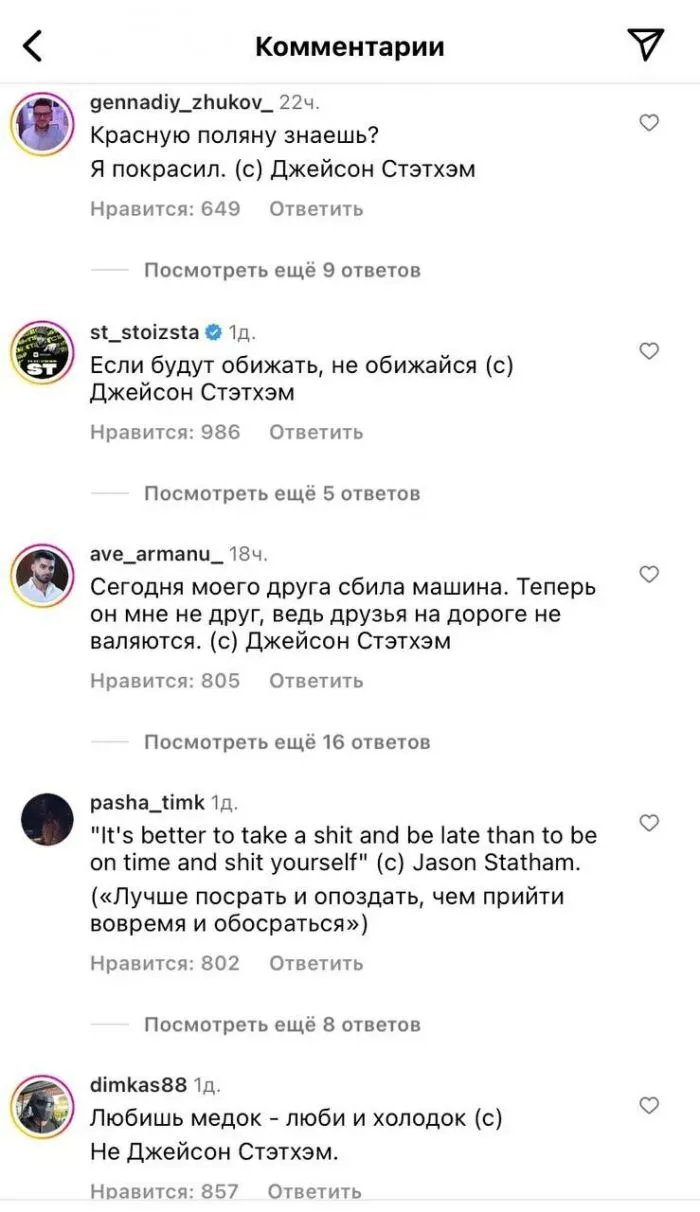Open gennadiy_zhukov_ profile picture
The width and height of the screenshot is (700, 1212).
coord(42,125)
